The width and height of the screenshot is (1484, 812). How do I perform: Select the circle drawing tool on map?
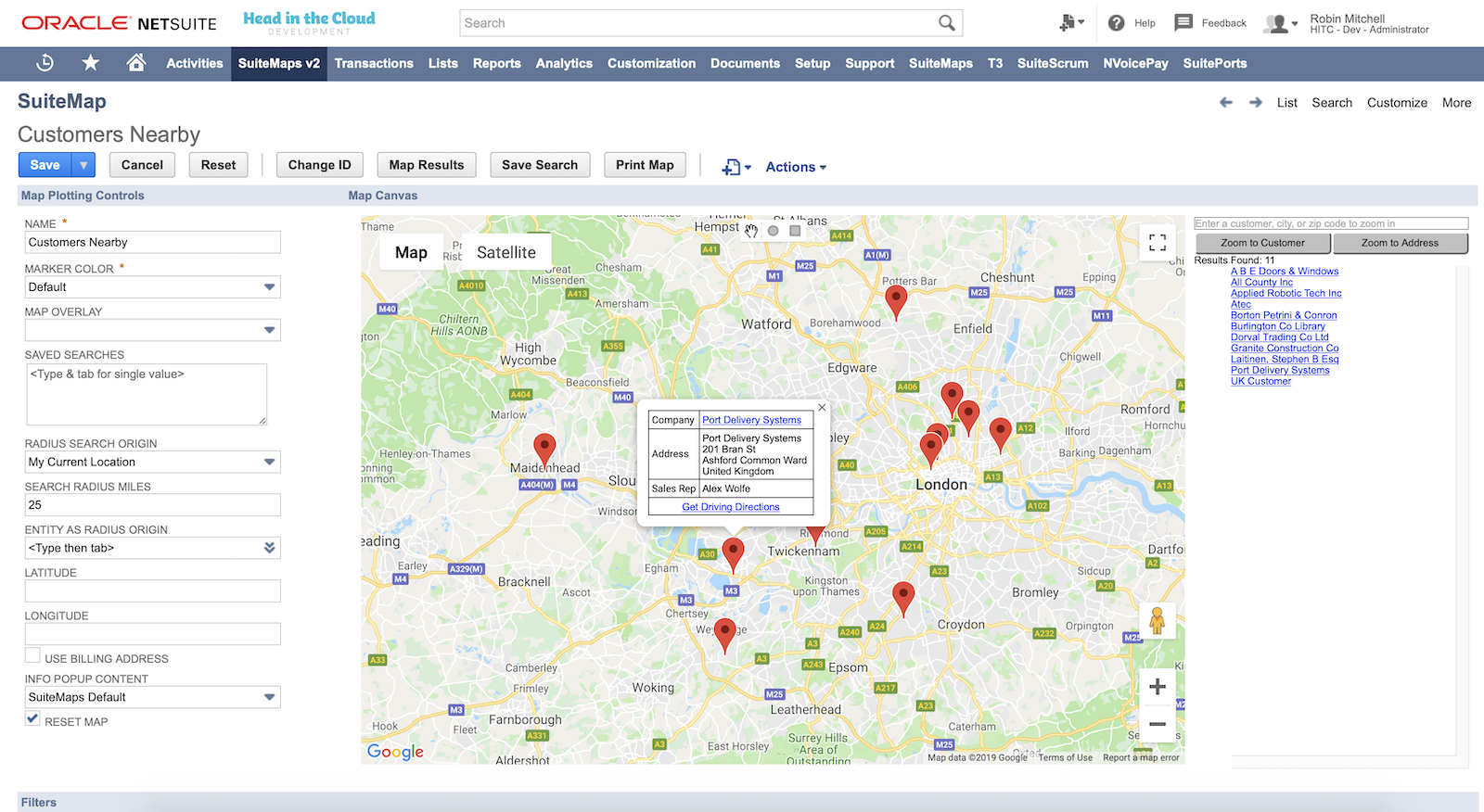point(774,231)
